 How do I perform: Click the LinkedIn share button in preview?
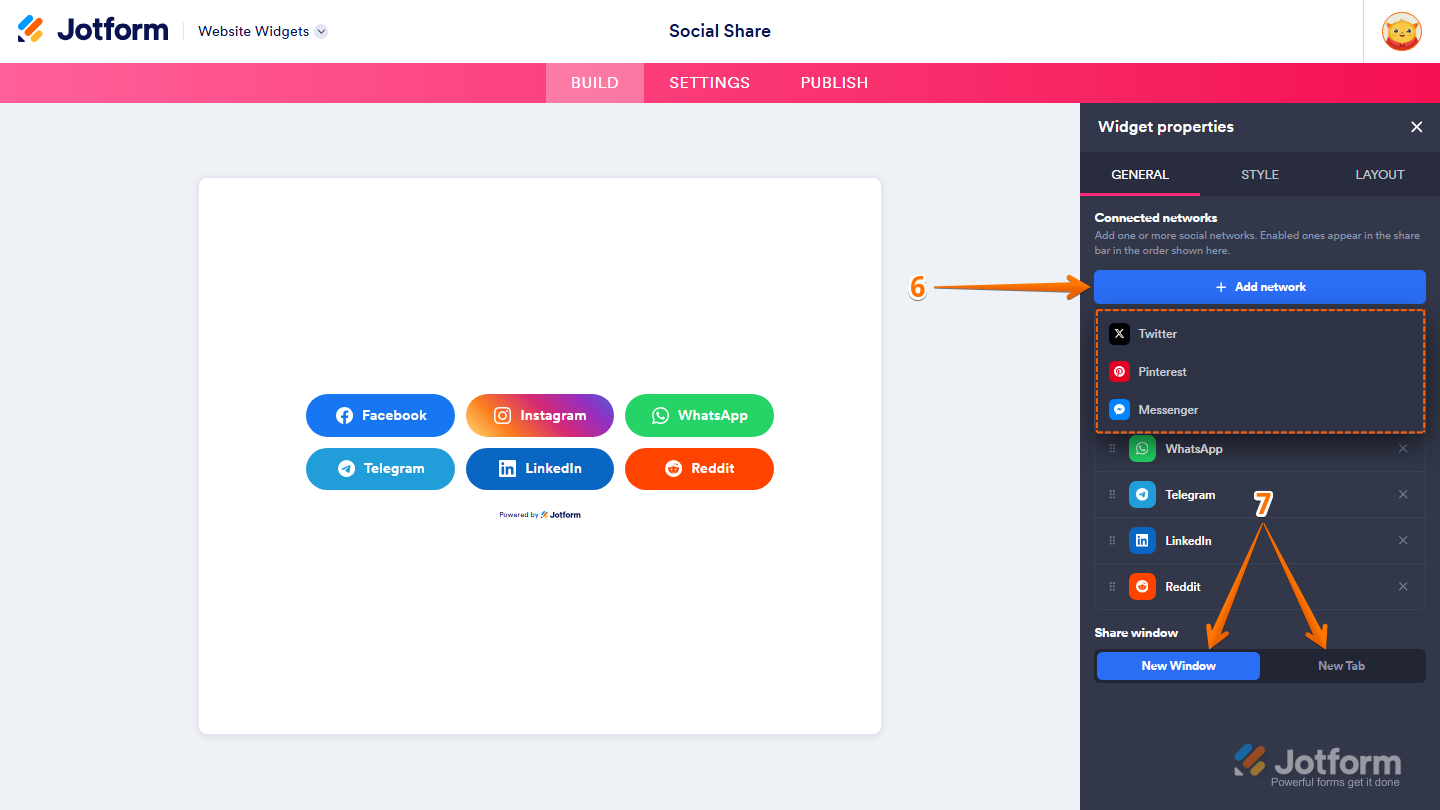tap(540, 469)
